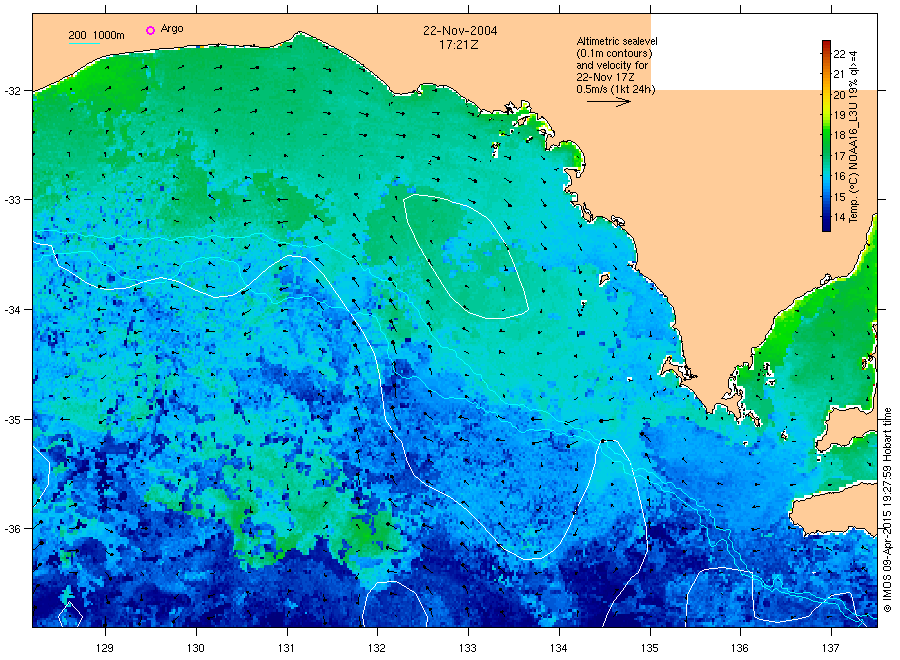Viewport: 900px width, 660px height.
Task: Click the Argo legend label
Action: 172,29
